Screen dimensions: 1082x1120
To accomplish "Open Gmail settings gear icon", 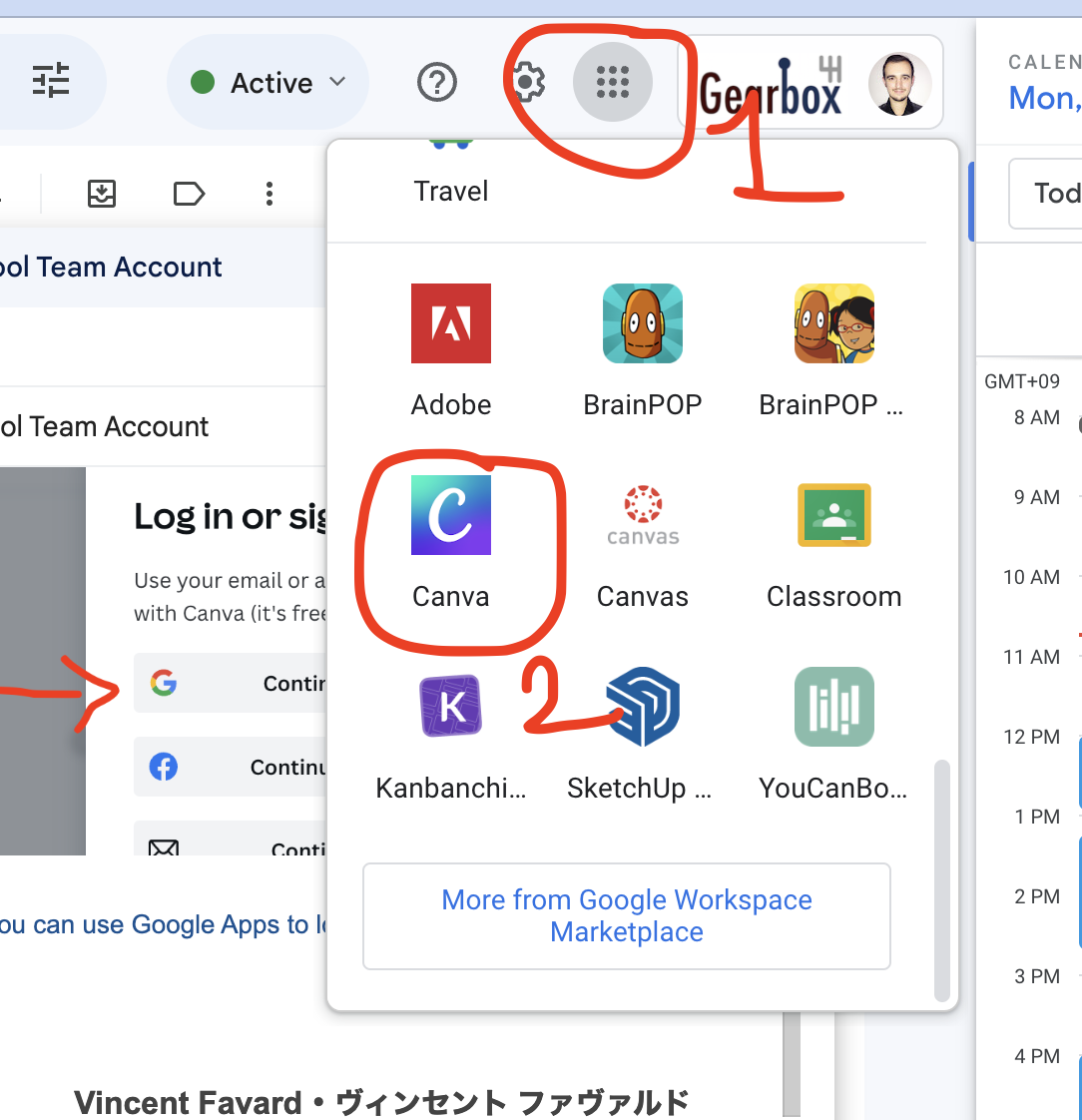I will point(527,82).
